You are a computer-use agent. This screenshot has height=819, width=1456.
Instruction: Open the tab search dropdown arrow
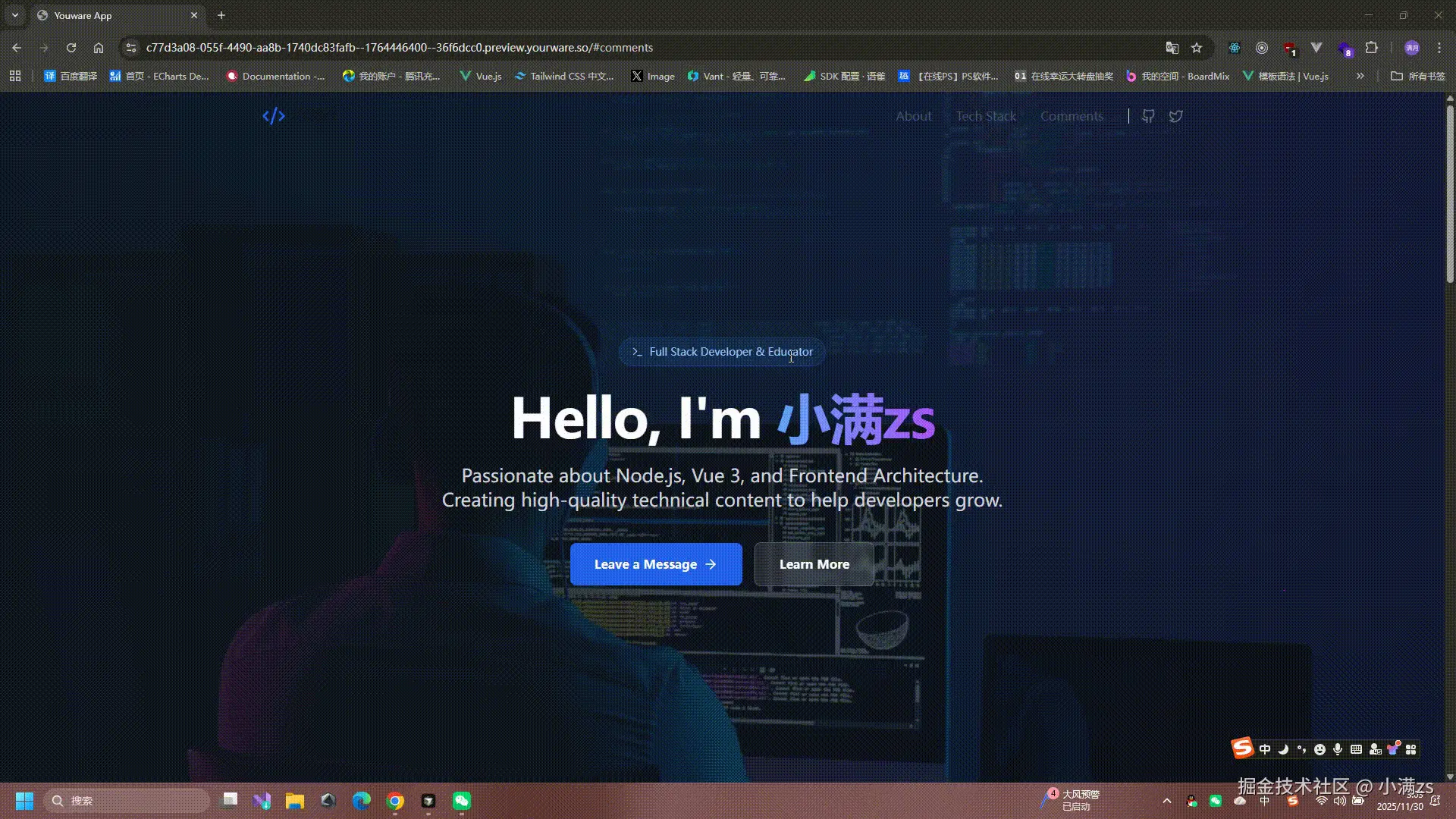(14, 15)
